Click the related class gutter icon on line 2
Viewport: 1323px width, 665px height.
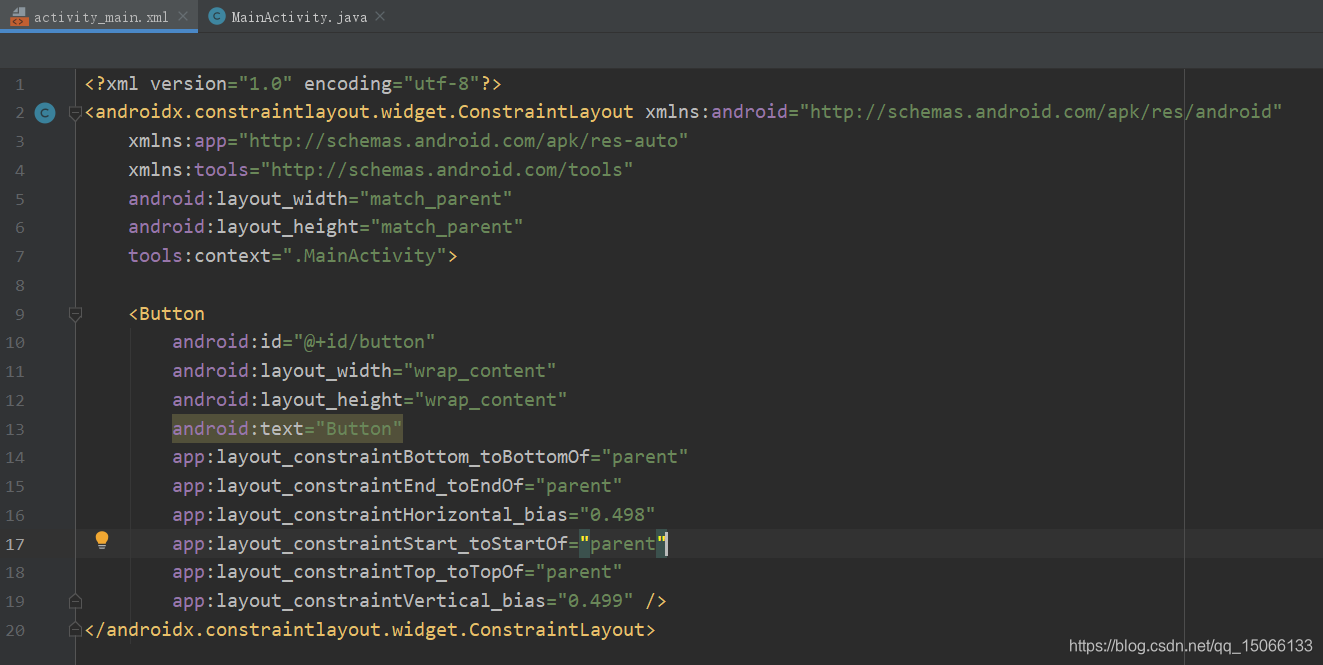click(44, 113)
